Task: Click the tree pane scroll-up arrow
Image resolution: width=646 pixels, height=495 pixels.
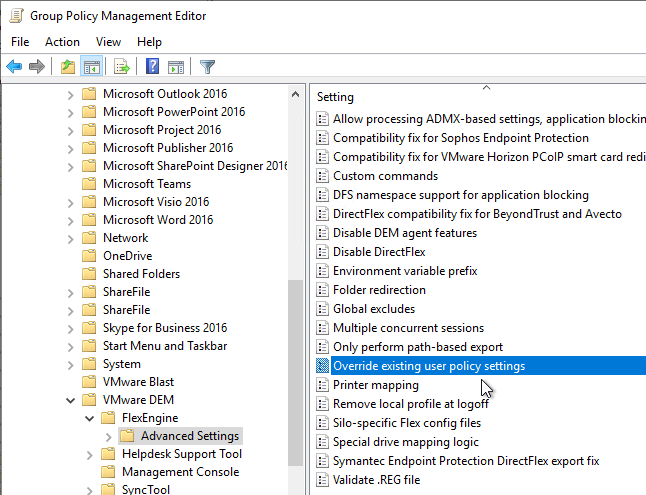Action: coord(295,94)
